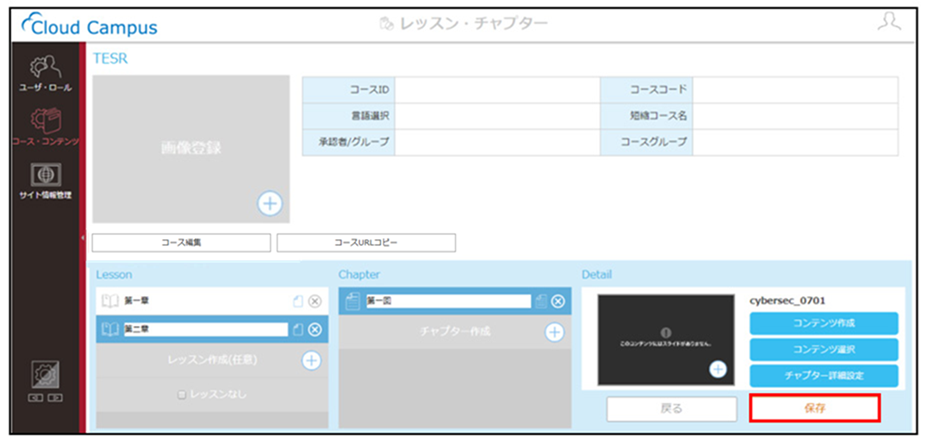Click the コース編集 button
925x444 pixels.
tap(181, 242)
